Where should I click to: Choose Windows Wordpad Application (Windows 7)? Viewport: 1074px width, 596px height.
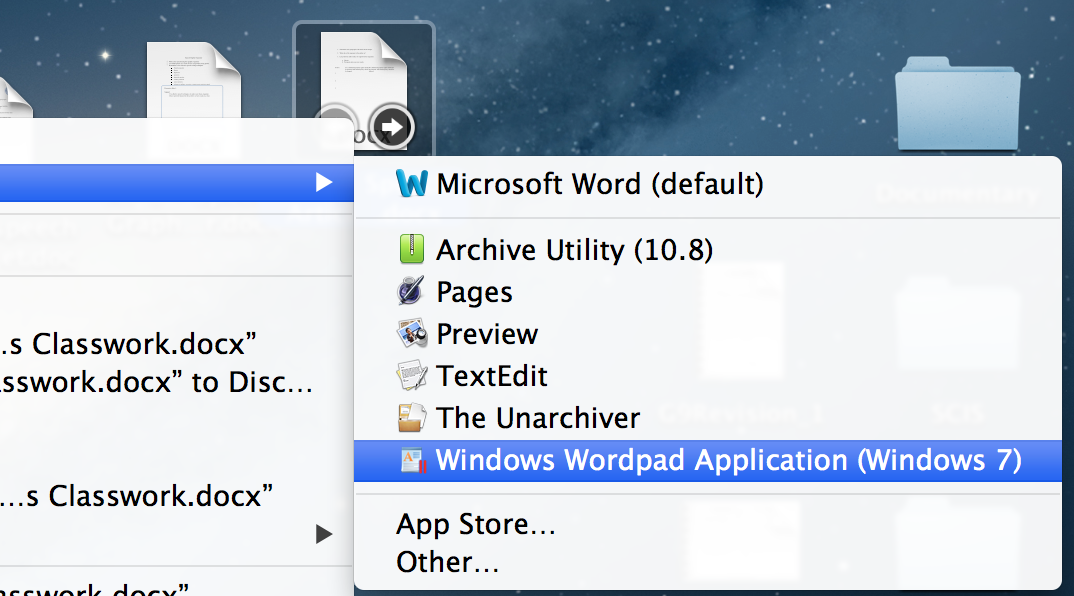[708, 460]
